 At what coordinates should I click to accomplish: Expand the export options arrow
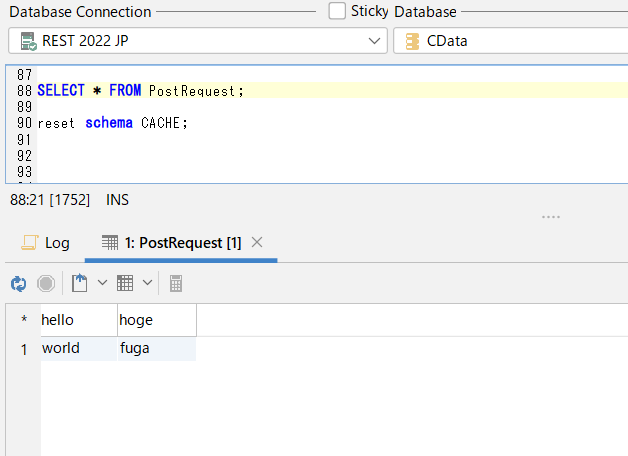(102, 284)
